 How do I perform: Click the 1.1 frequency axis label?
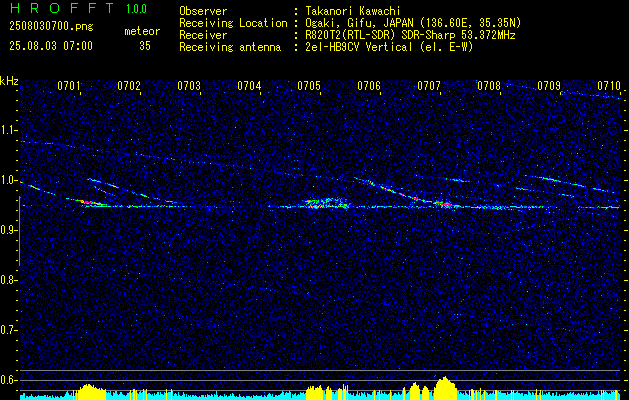coord(7,130)
